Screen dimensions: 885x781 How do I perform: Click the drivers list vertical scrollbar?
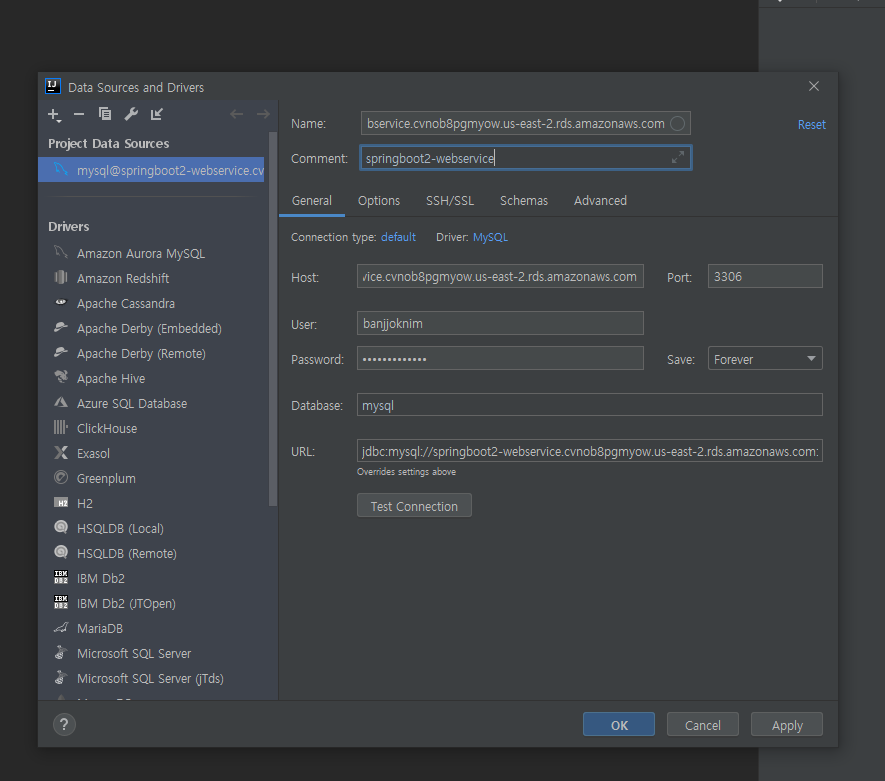273,319
